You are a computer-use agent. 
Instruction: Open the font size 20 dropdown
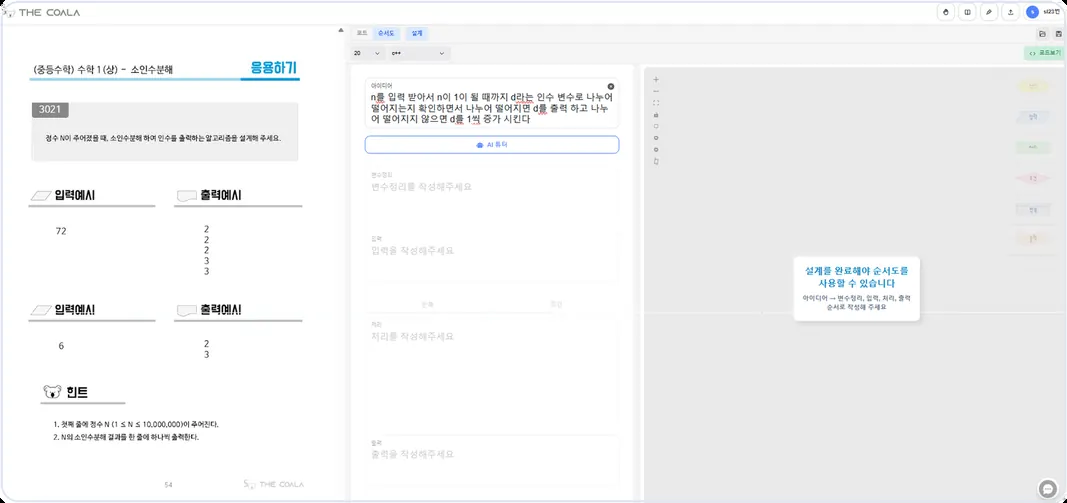point(367,53)
